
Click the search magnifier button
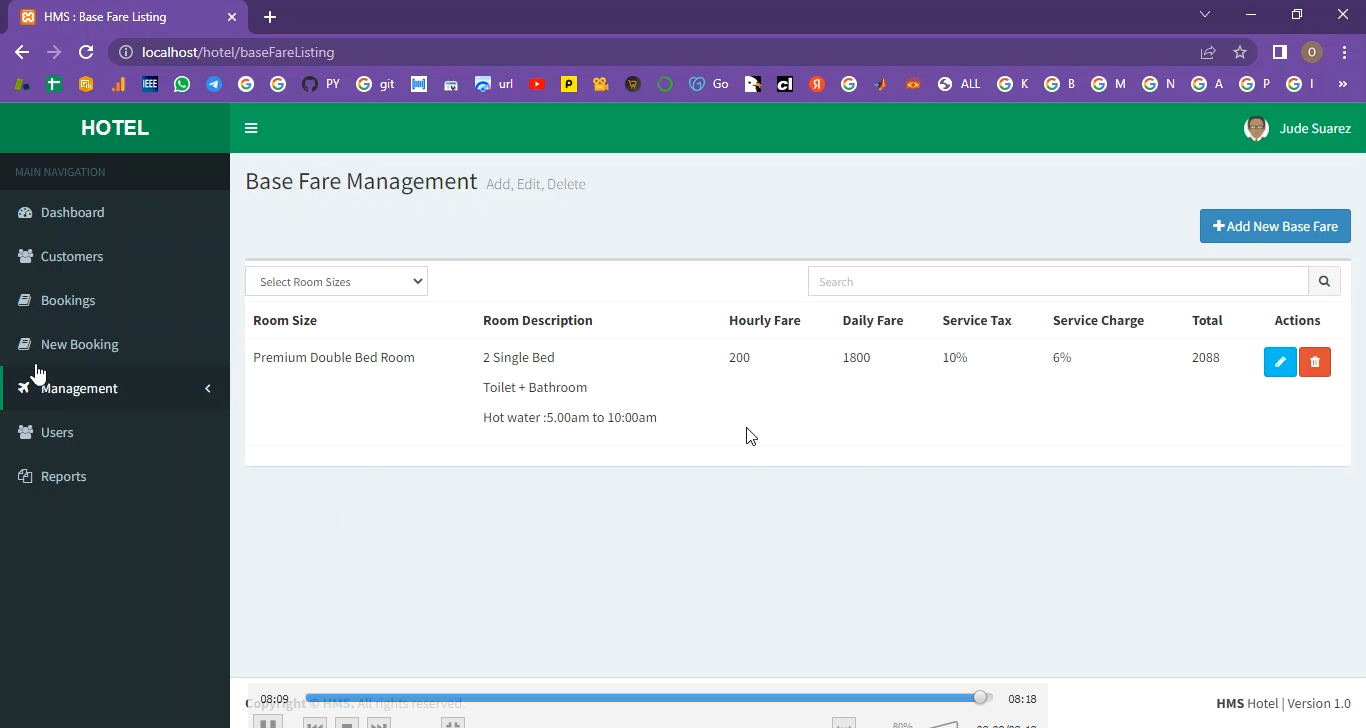(x=1324, y=282)
